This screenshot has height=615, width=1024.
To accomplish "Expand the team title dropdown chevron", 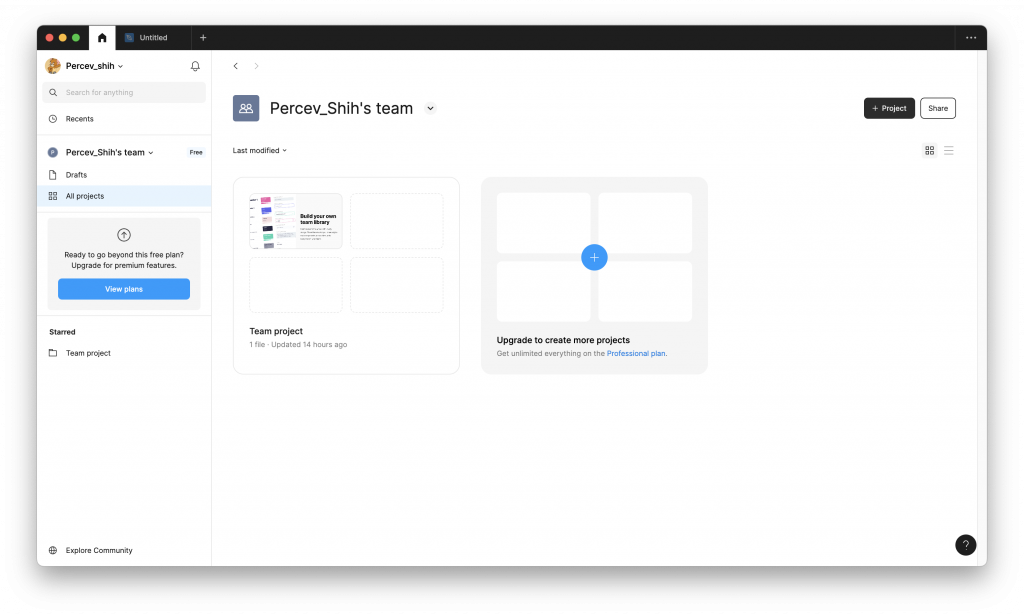I will click(x=430, y=108).
